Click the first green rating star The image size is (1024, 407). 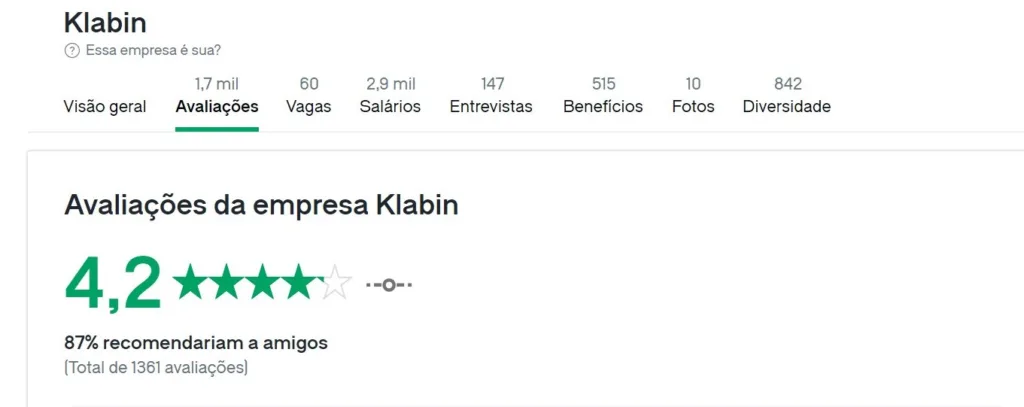190,282
